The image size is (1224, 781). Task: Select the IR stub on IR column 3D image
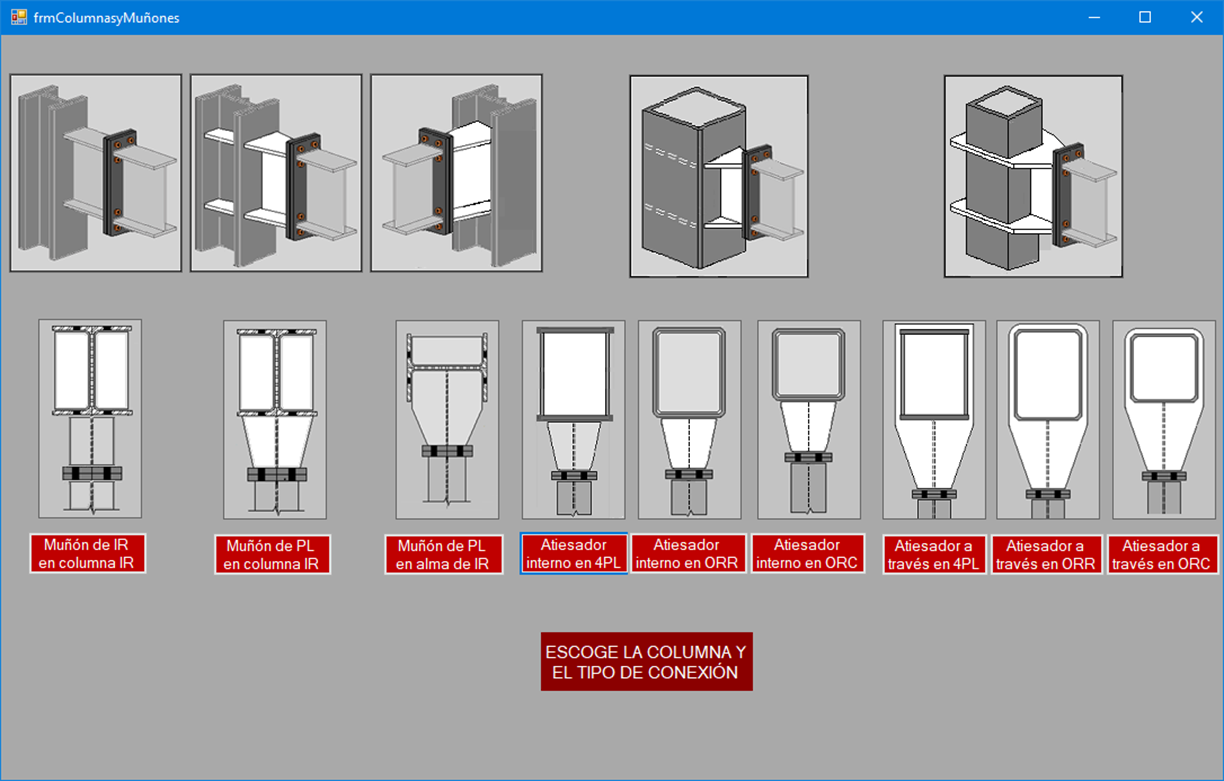pyautogui.click(x=96, y=173)
